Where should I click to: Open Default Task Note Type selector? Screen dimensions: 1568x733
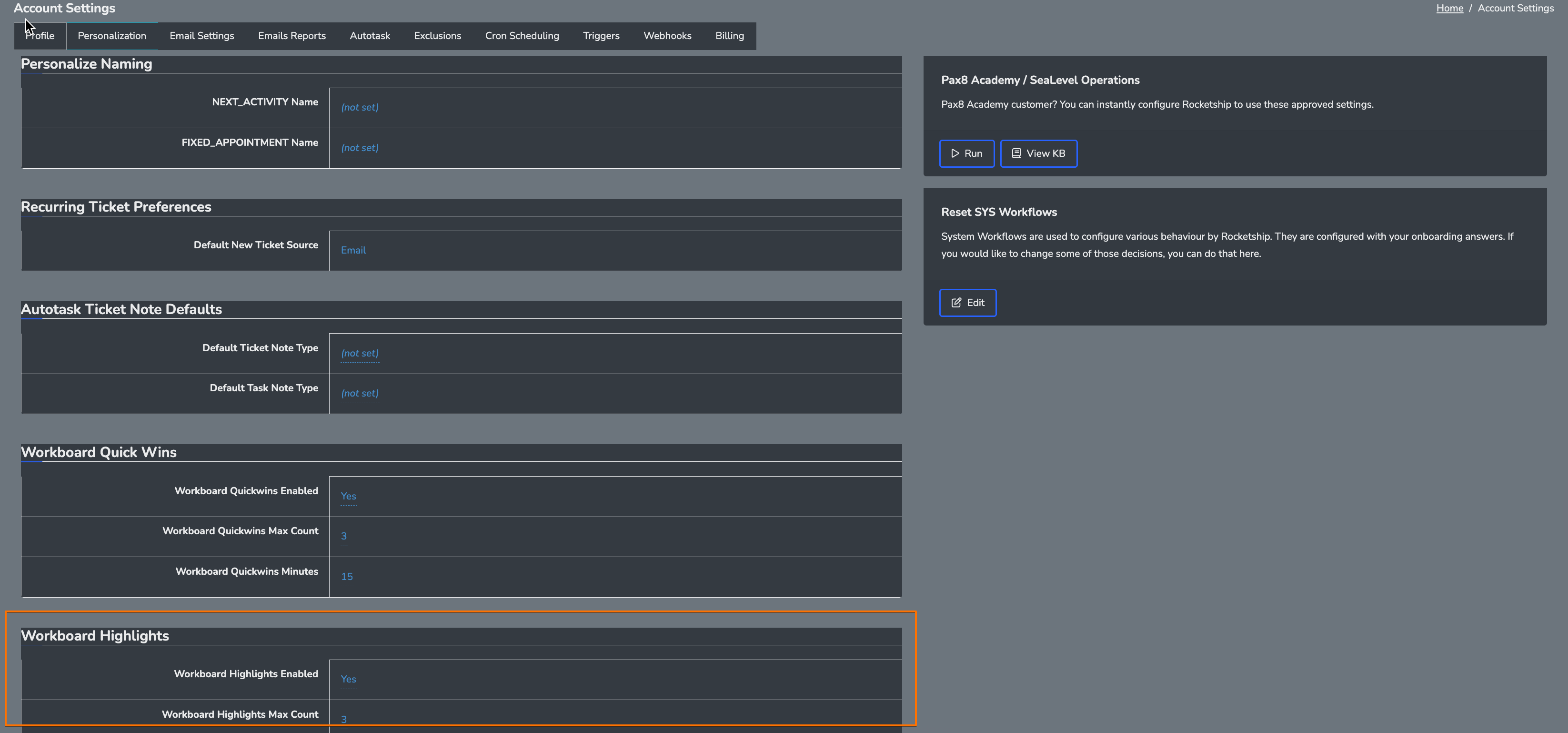(x=359, y=394)
